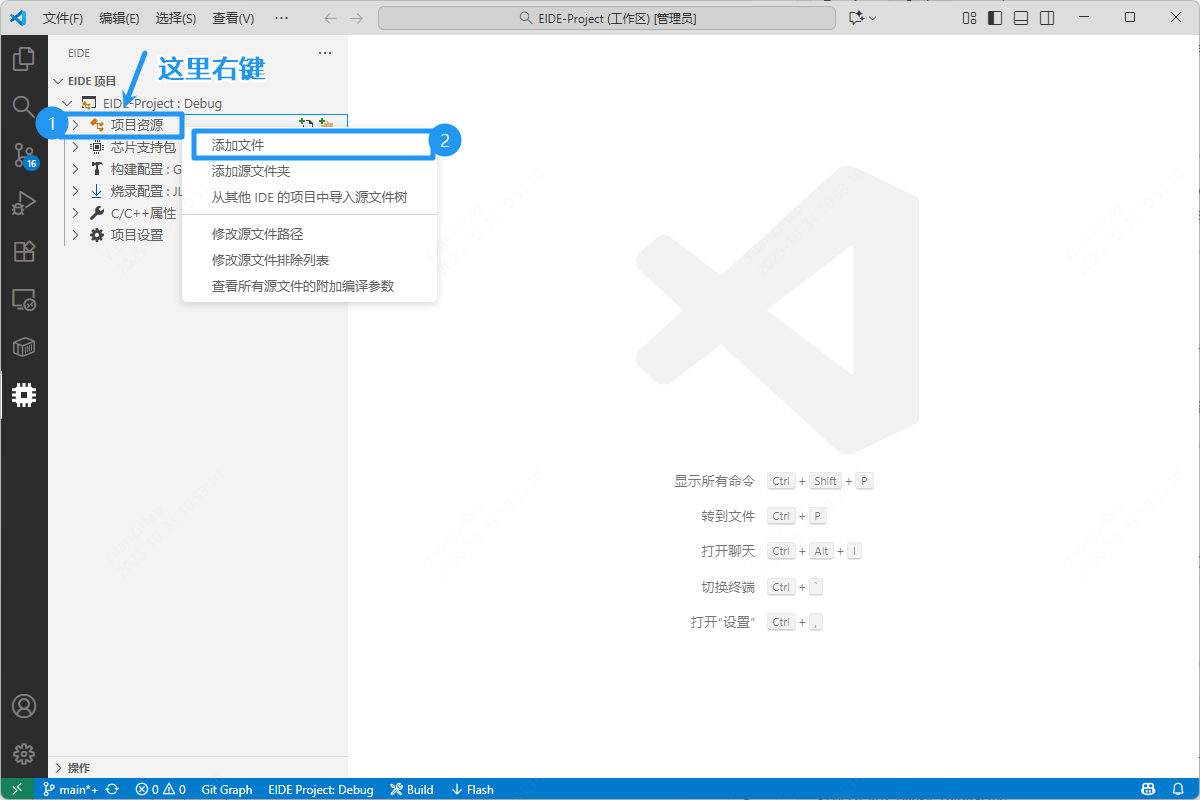Expand the 芯片支持包 tree item
The width and height of the screenshot is (1200, 800).
(76, 146)
